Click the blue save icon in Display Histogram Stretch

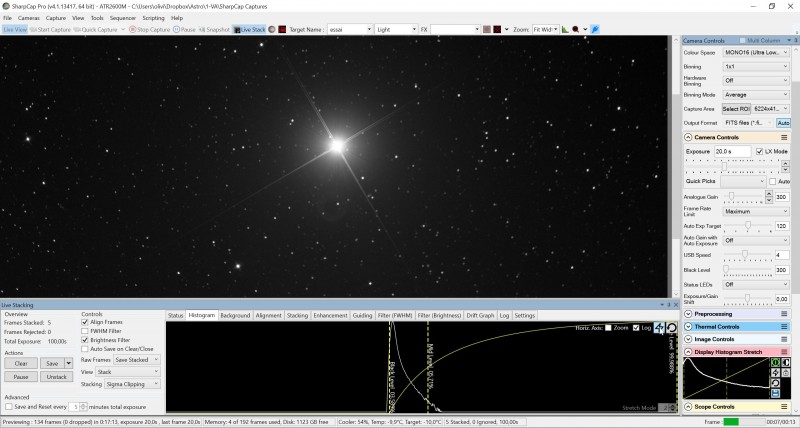(776, 393)
